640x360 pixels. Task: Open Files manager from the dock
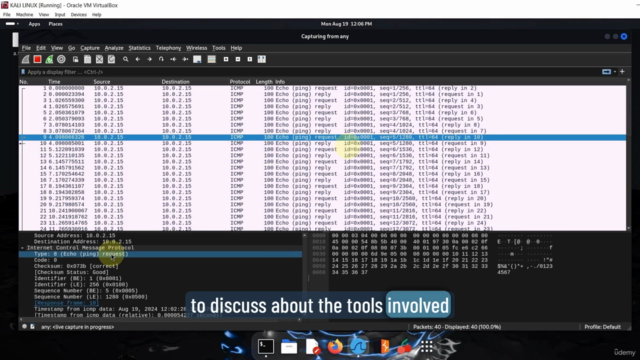point(289,347)
